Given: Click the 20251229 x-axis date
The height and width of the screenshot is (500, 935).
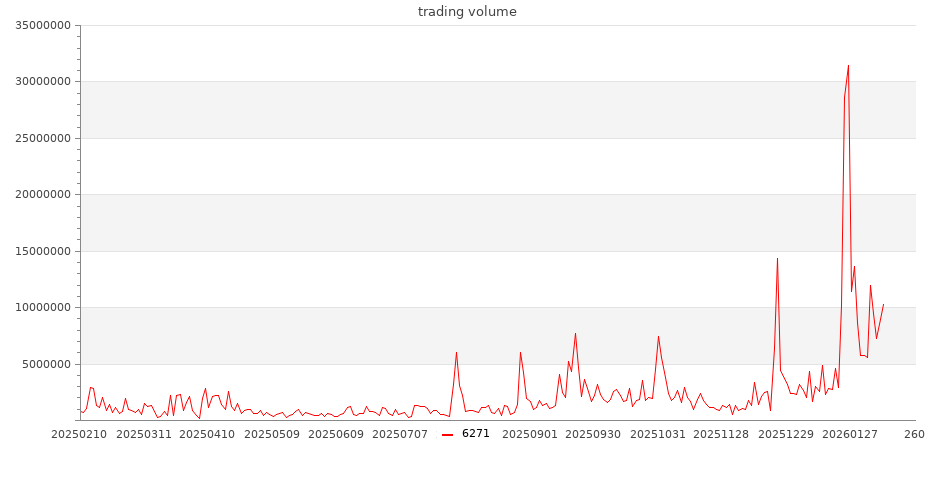Looking at the screenshot, I should coord(786,434).
